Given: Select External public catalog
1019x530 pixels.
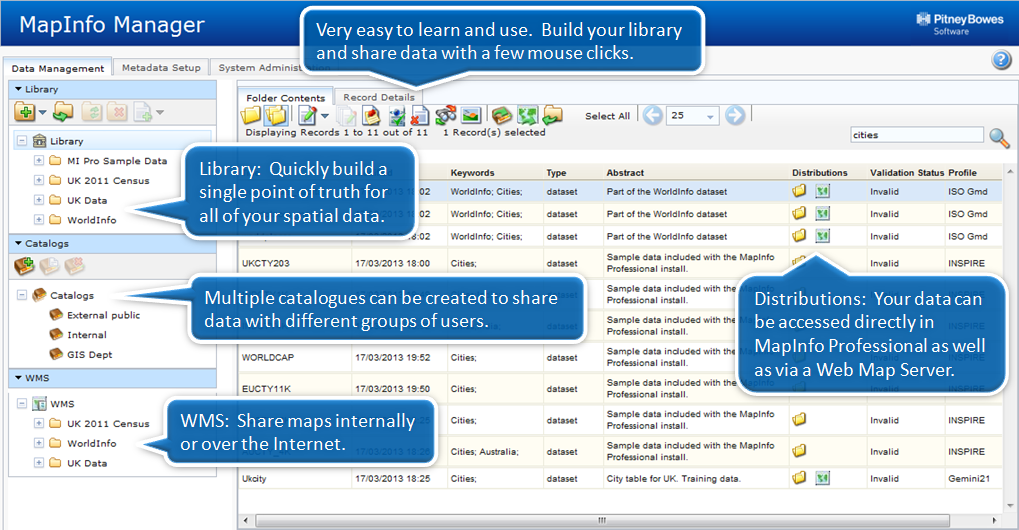Looking at the screenshot, I should (x=103, y=315).
